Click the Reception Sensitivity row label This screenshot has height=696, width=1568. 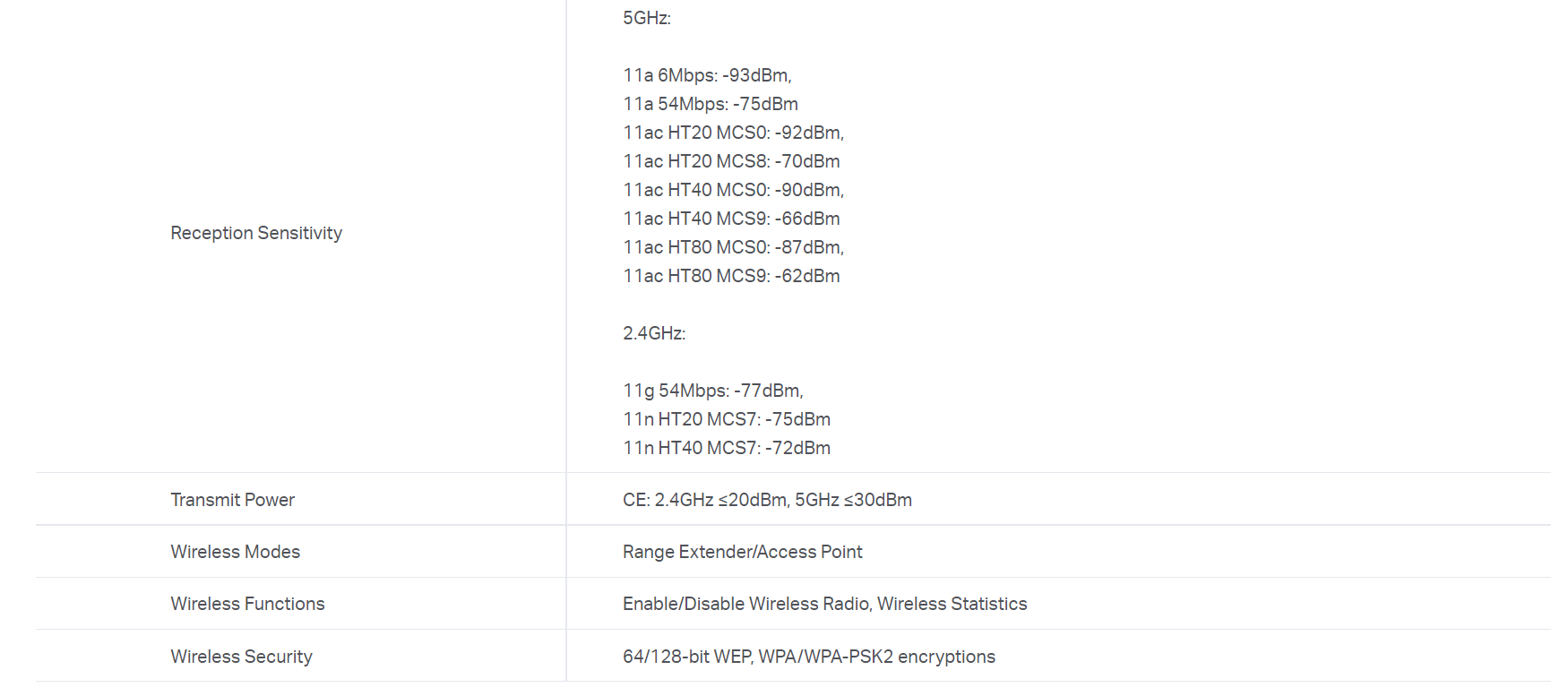[x=256, y=233]
